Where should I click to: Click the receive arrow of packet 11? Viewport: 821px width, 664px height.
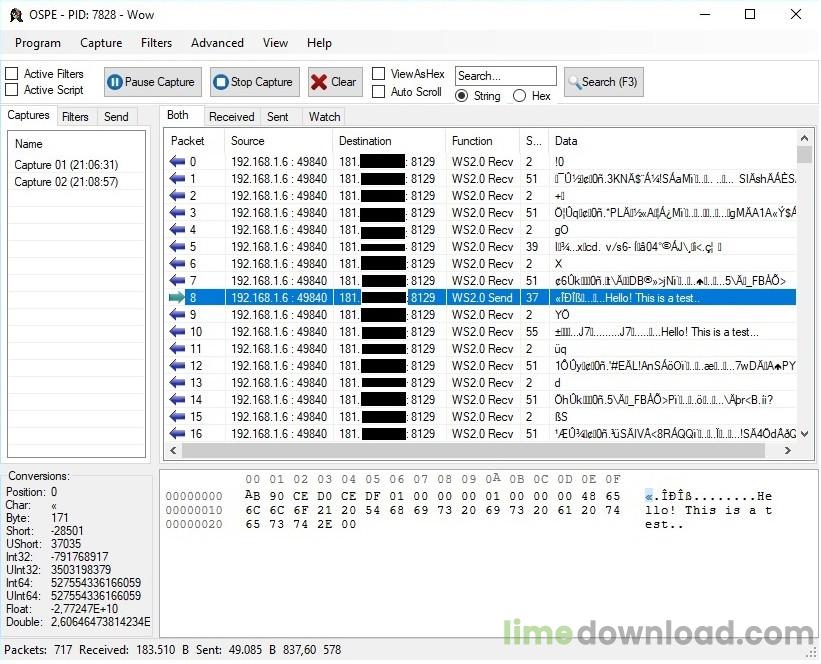click(177, 349)
